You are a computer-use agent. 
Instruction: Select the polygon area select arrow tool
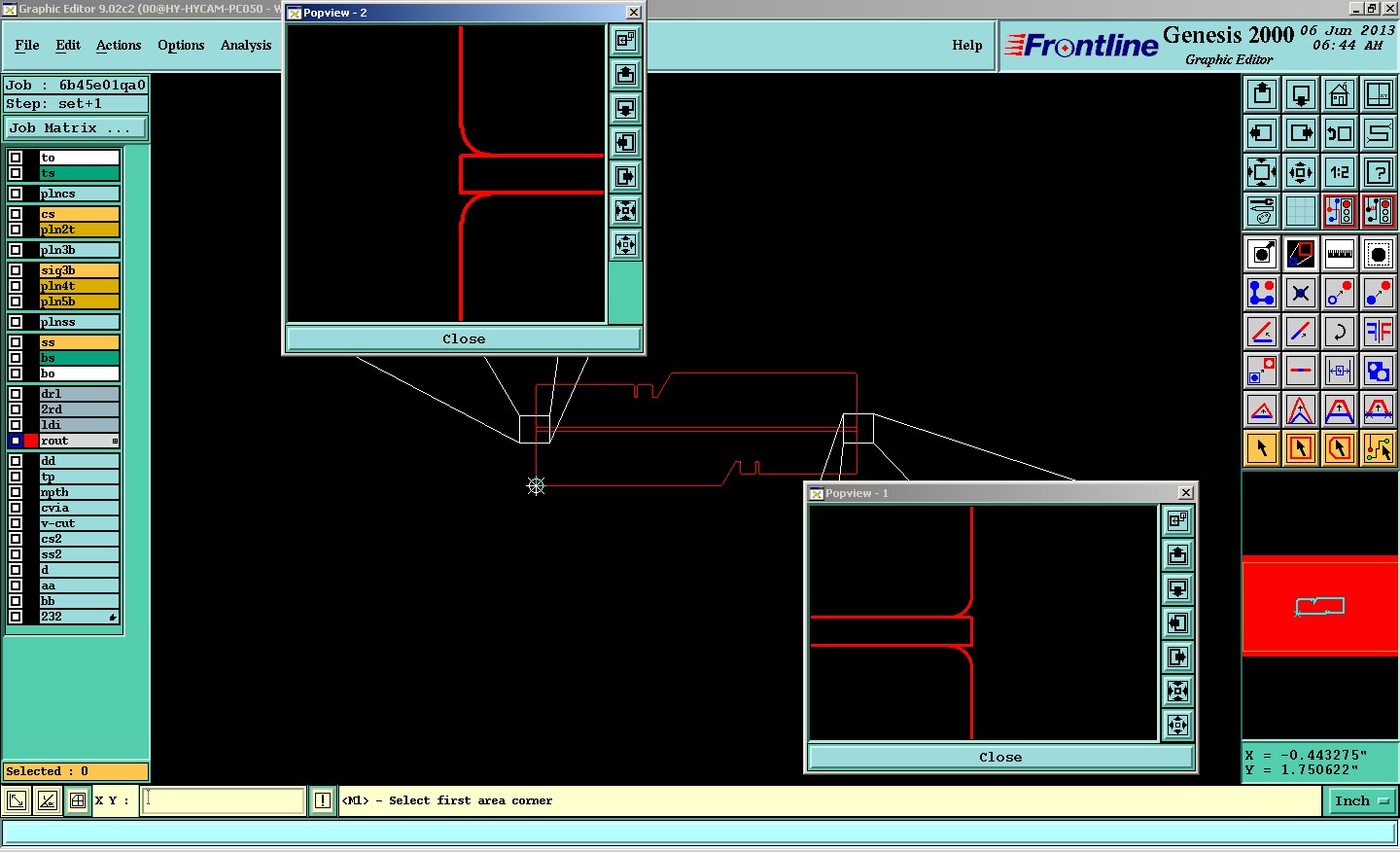tap(1340, 448)
